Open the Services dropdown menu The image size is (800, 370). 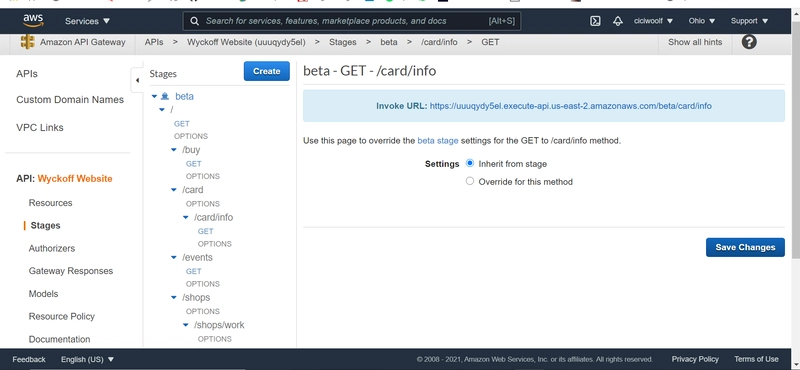87,21
